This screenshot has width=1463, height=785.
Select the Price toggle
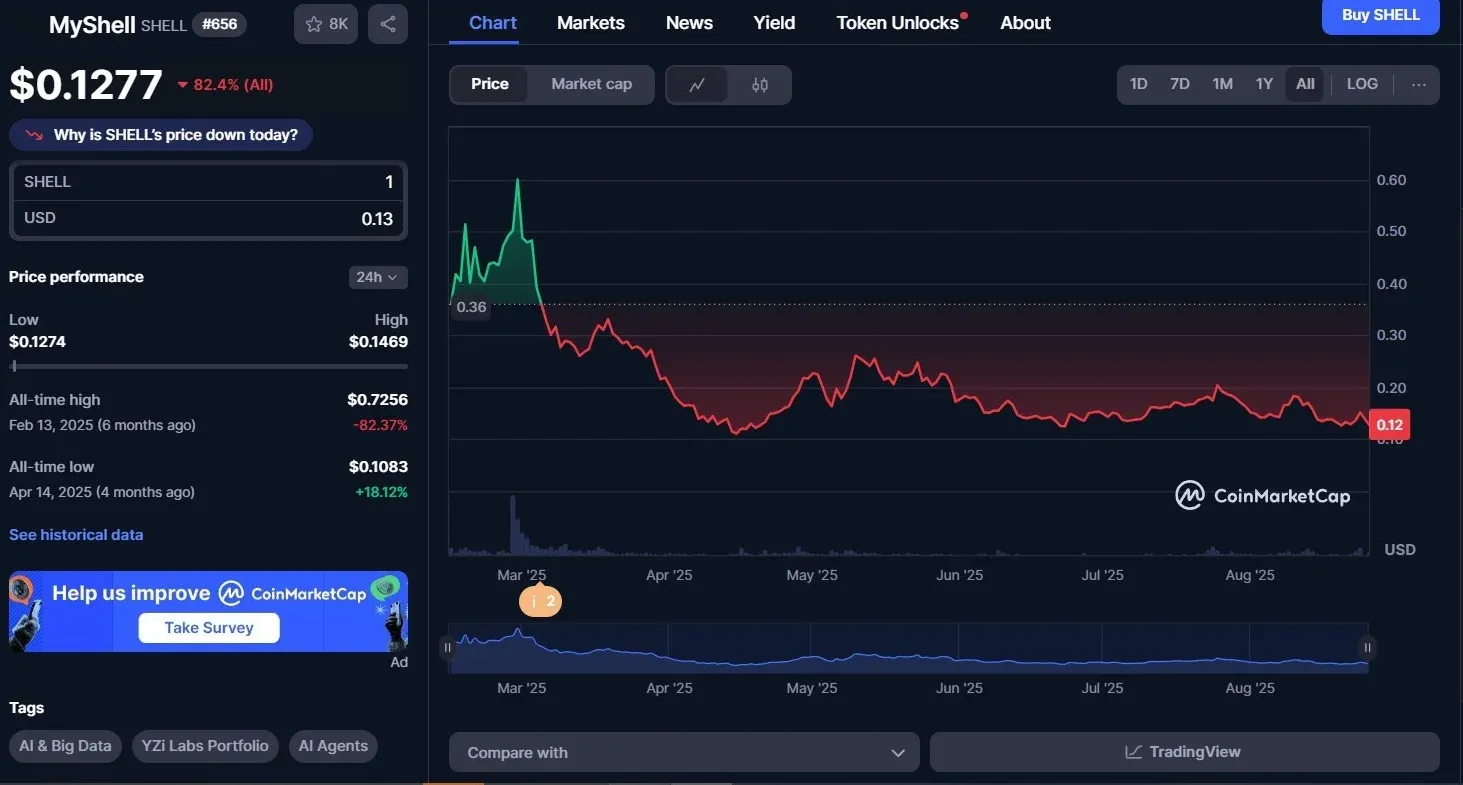click(x=490, y=85)
